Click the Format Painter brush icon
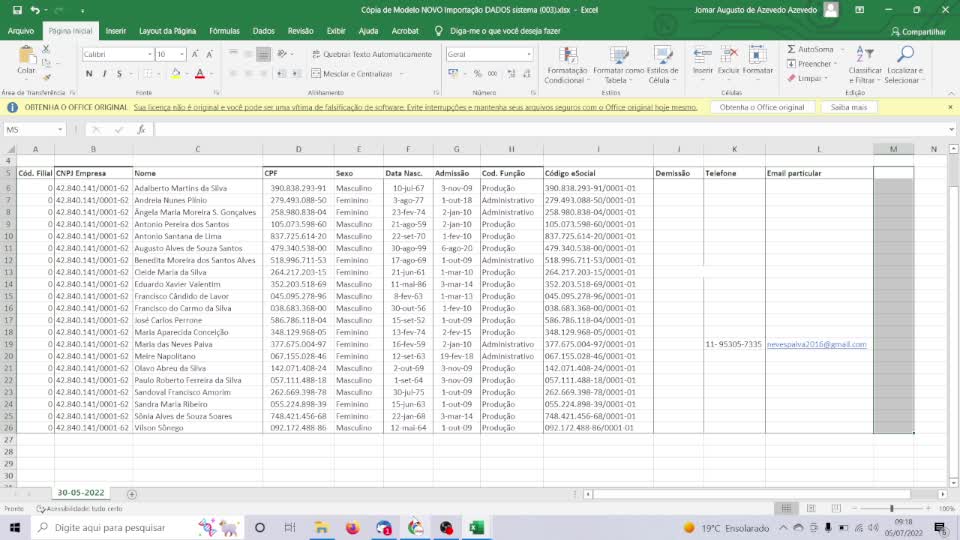 click(x=47, y=77)
